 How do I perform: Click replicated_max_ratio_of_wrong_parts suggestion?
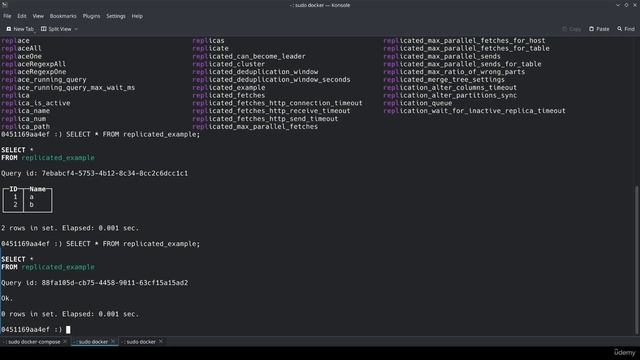point(454,72)
